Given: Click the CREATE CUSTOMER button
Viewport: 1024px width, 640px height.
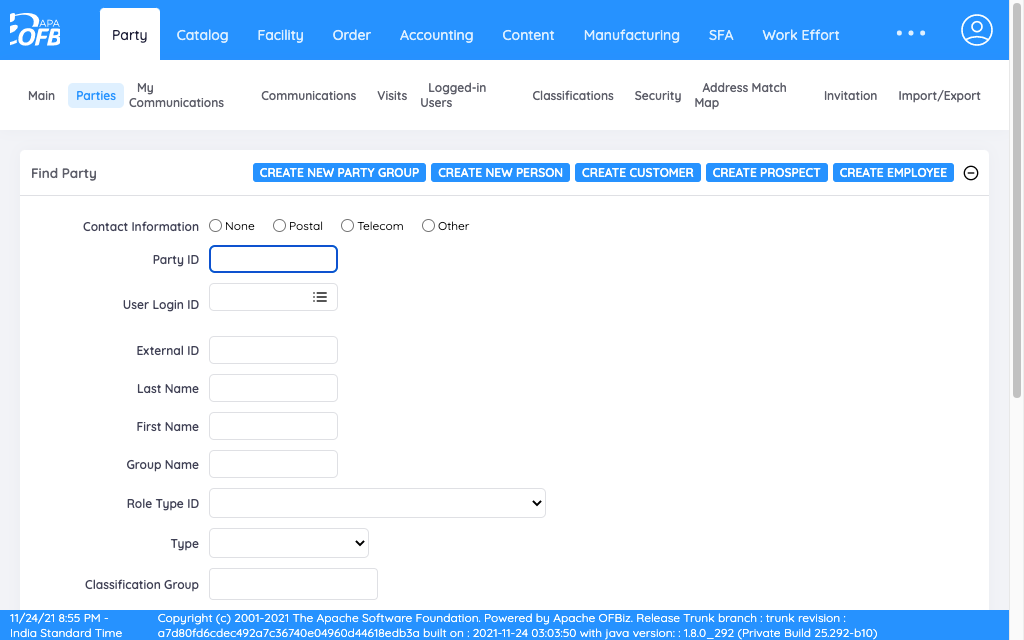Looking at the screenshot, I should pyautogui.click(x=637, y=172).
